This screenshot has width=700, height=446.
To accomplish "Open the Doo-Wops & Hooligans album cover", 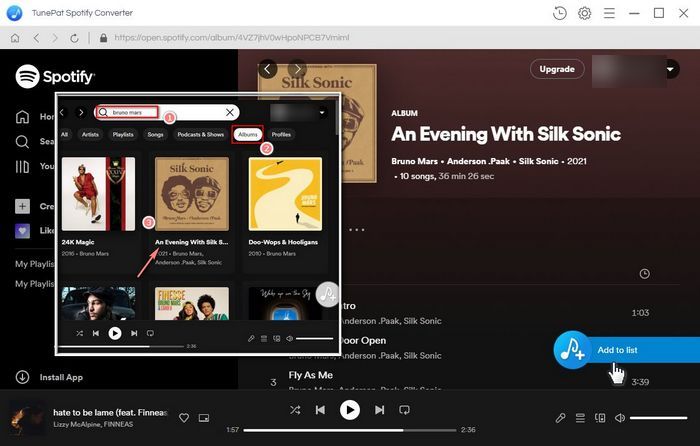I will [285, 194].
